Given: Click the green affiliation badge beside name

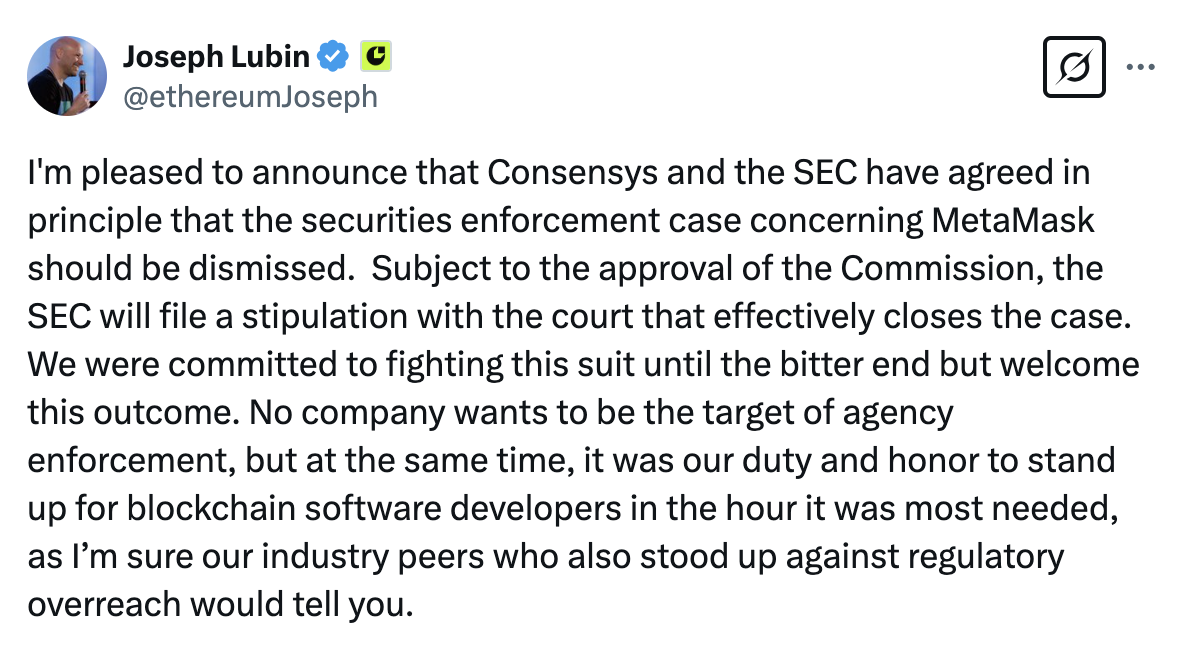Looking at the screenshot, I should pyautogui.click(x=375, y=58).
